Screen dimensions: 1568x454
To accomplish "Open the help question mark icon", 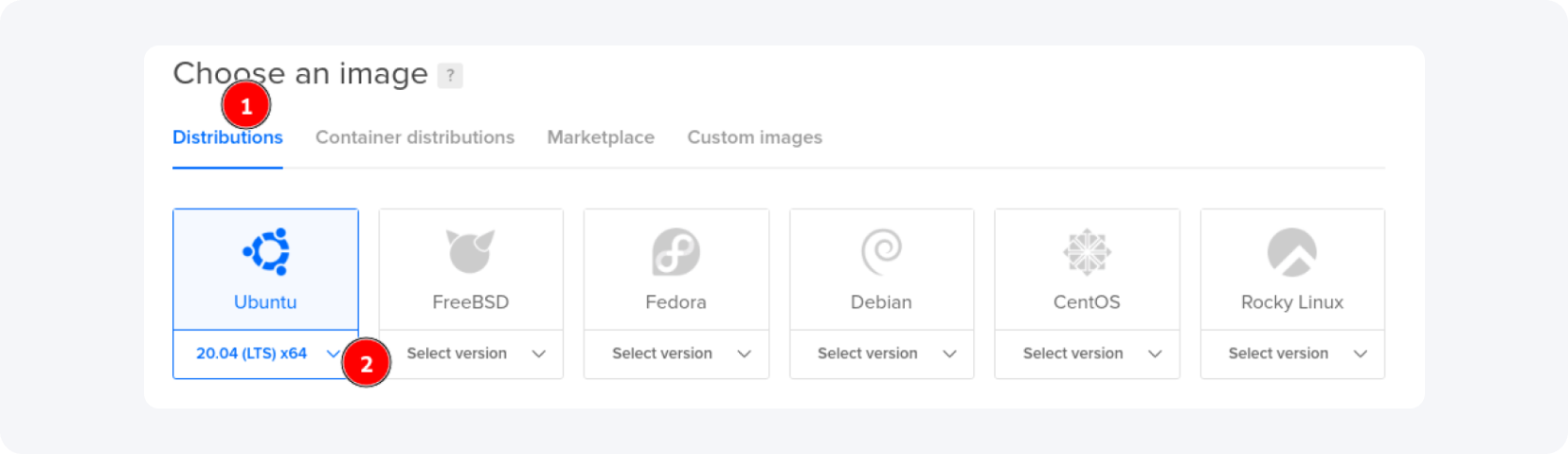I will [450, 75].
